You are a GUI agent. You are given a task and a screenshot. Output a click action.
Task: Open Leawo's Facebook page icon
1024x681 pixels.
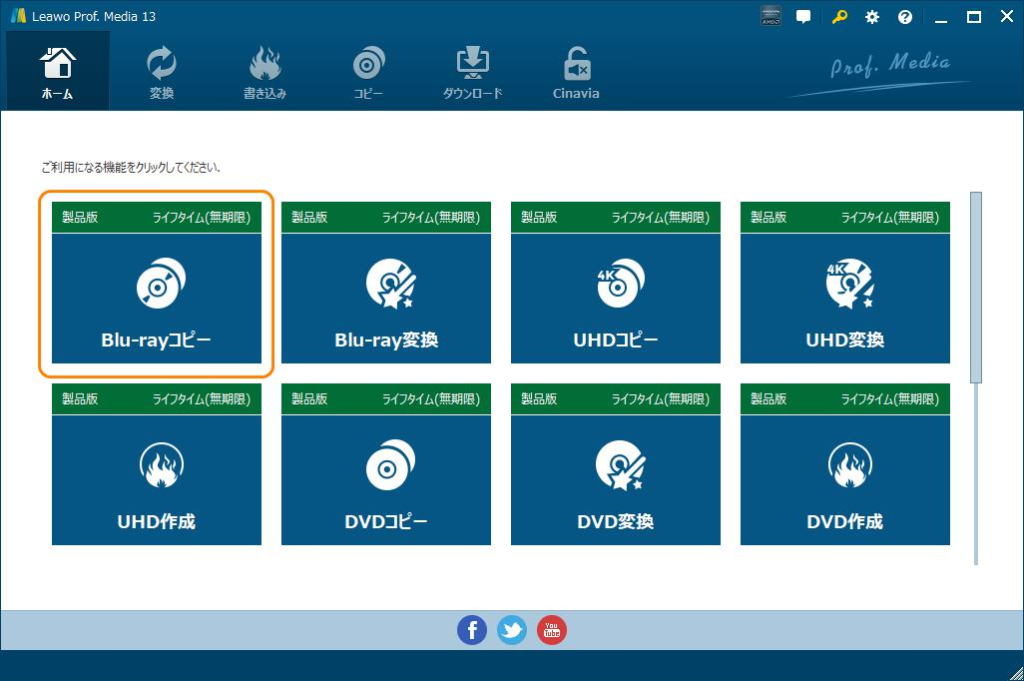pos(471,630)
